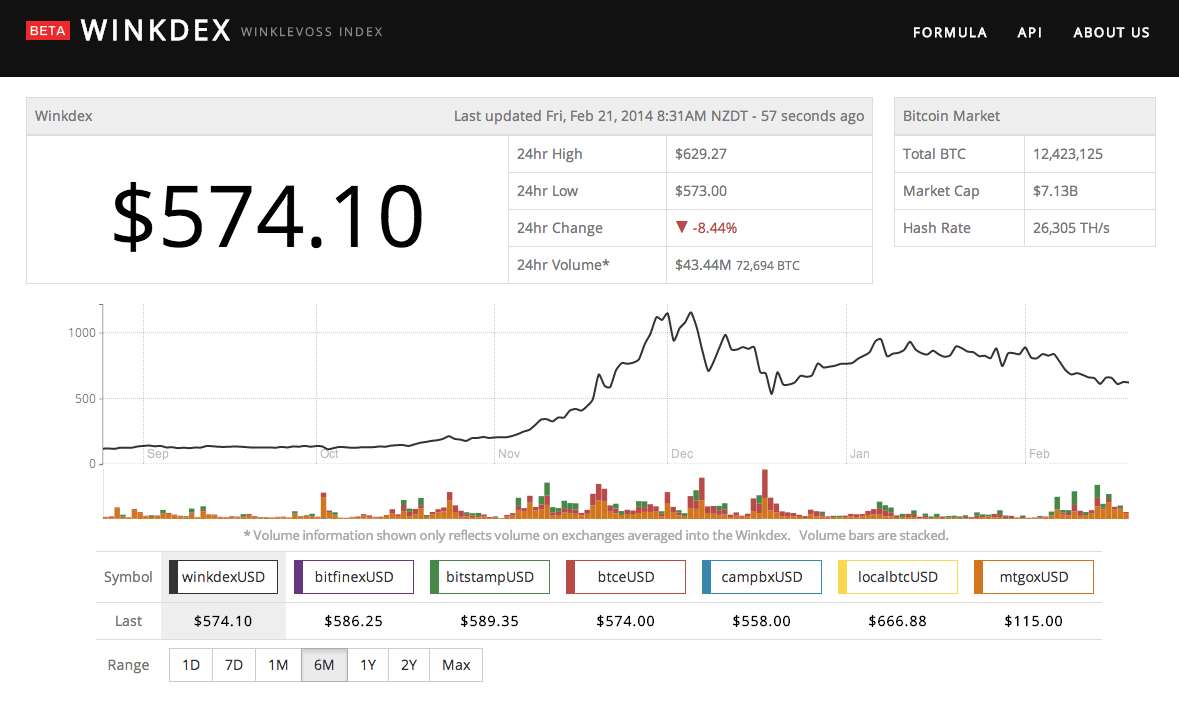Click the Total BTC value 12,423,125
1179x715 pixels.
coord(1068,153)
